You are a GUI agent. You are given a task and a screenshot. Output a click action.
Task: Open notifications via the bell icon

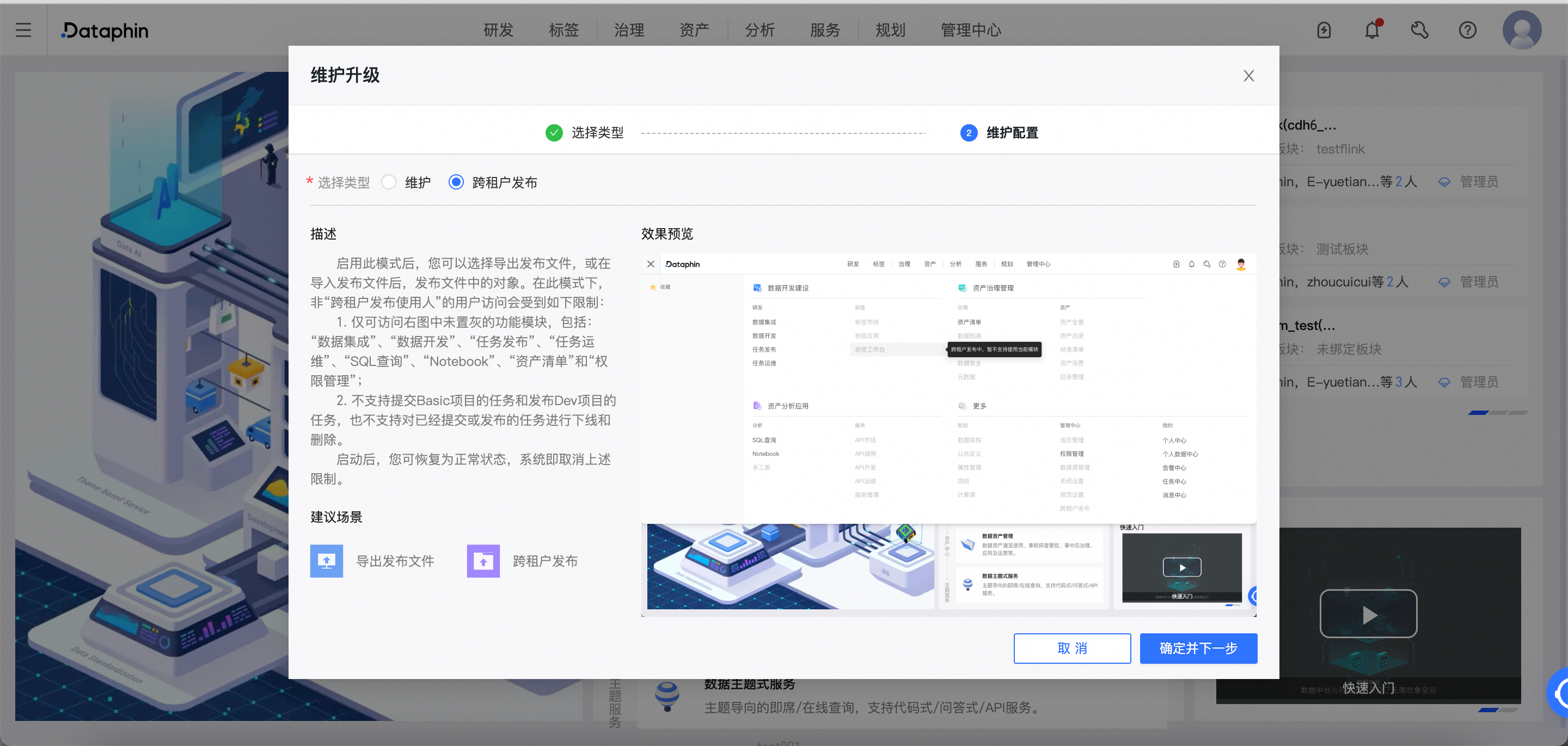pos(1371,30)
